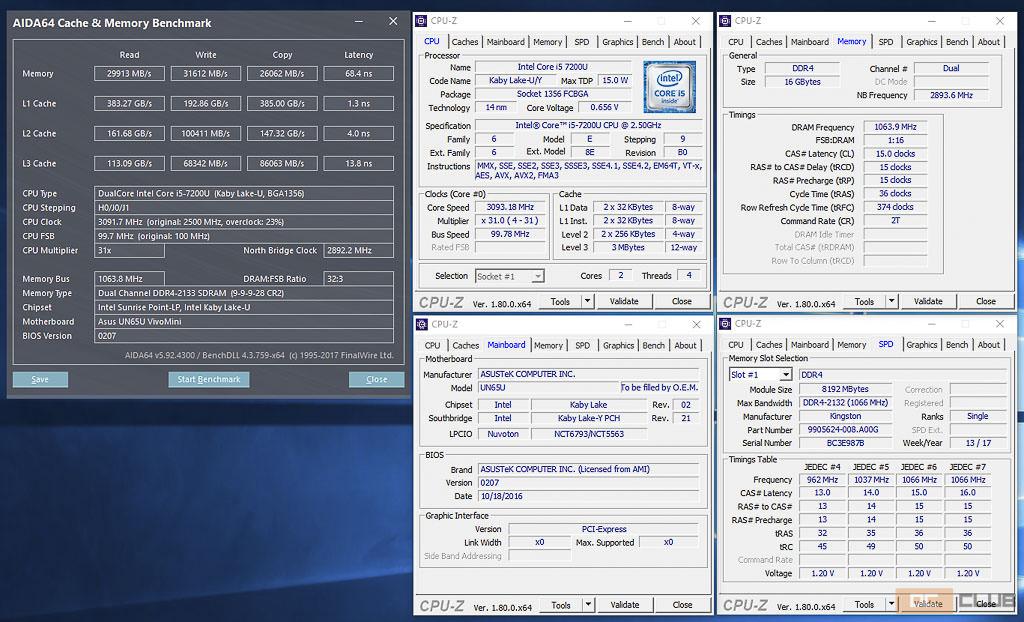Click the Core Voltage value 0.656 V

[605, 107]
